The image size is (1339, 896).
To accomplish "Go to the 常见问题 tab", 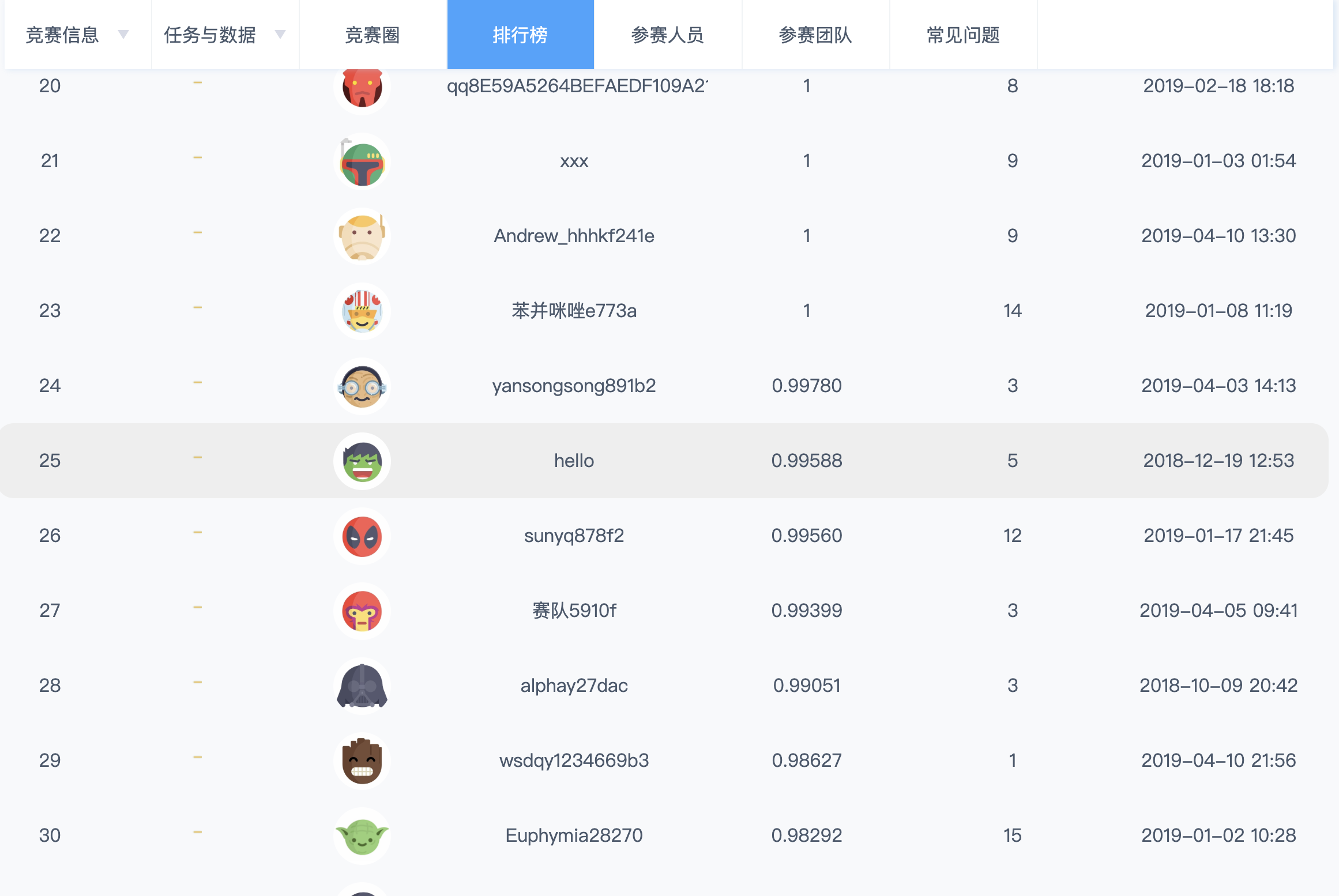I will pyautogui.click(x=962, y=35).
